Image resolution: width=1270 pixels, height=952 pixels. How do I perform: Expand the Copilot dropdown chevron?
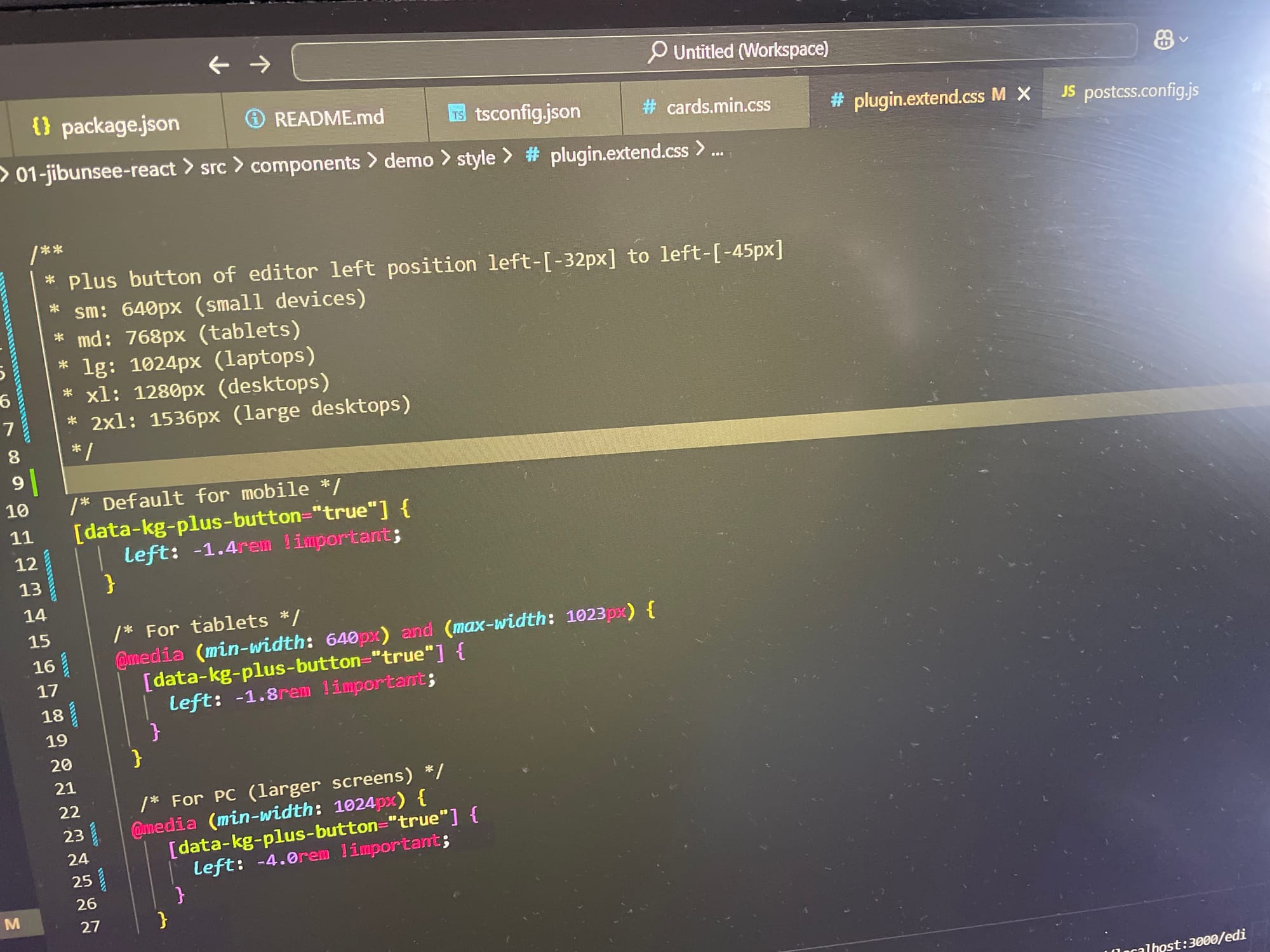1184,39
